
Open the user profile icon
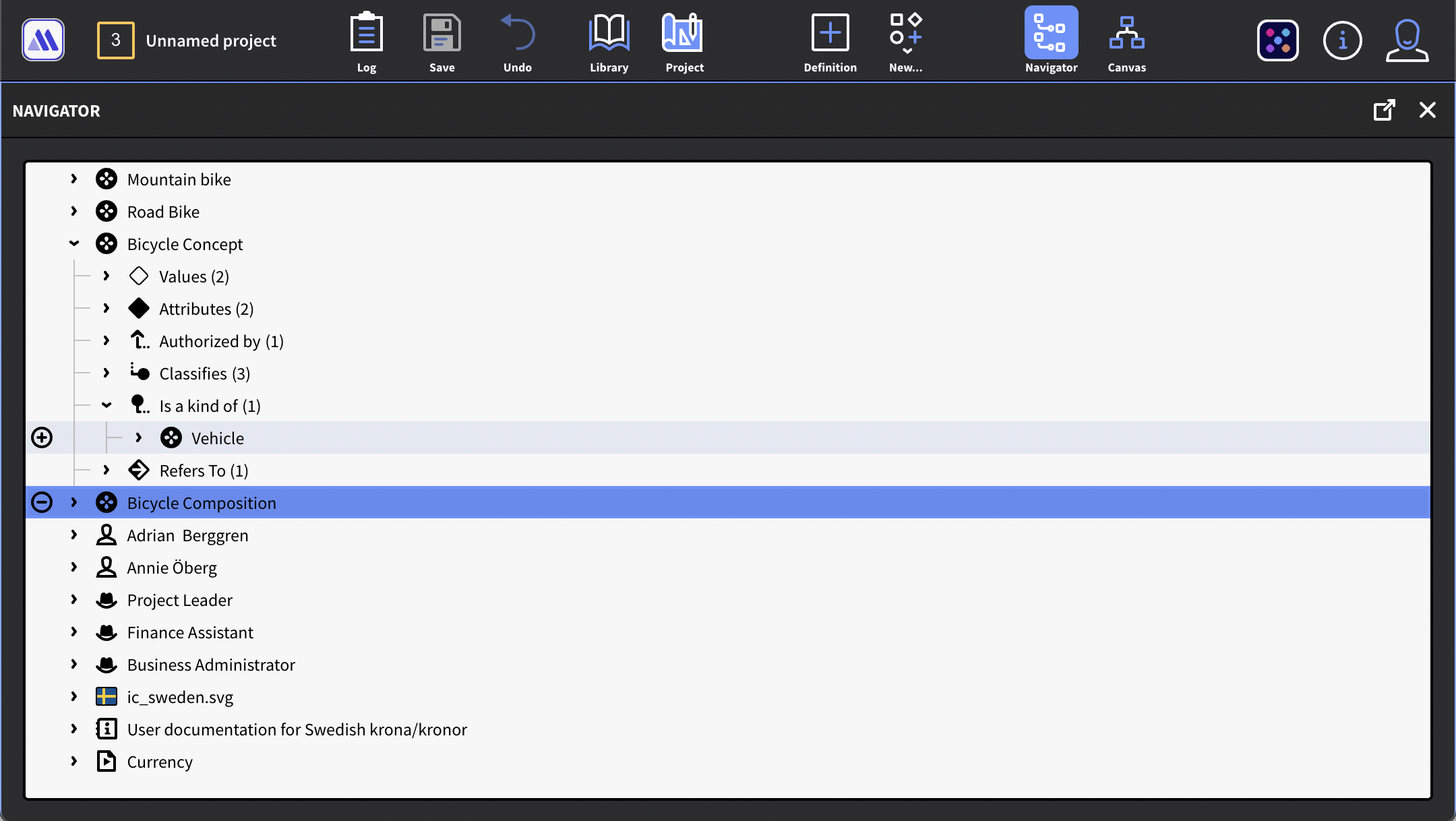[x=1407, y=40]
